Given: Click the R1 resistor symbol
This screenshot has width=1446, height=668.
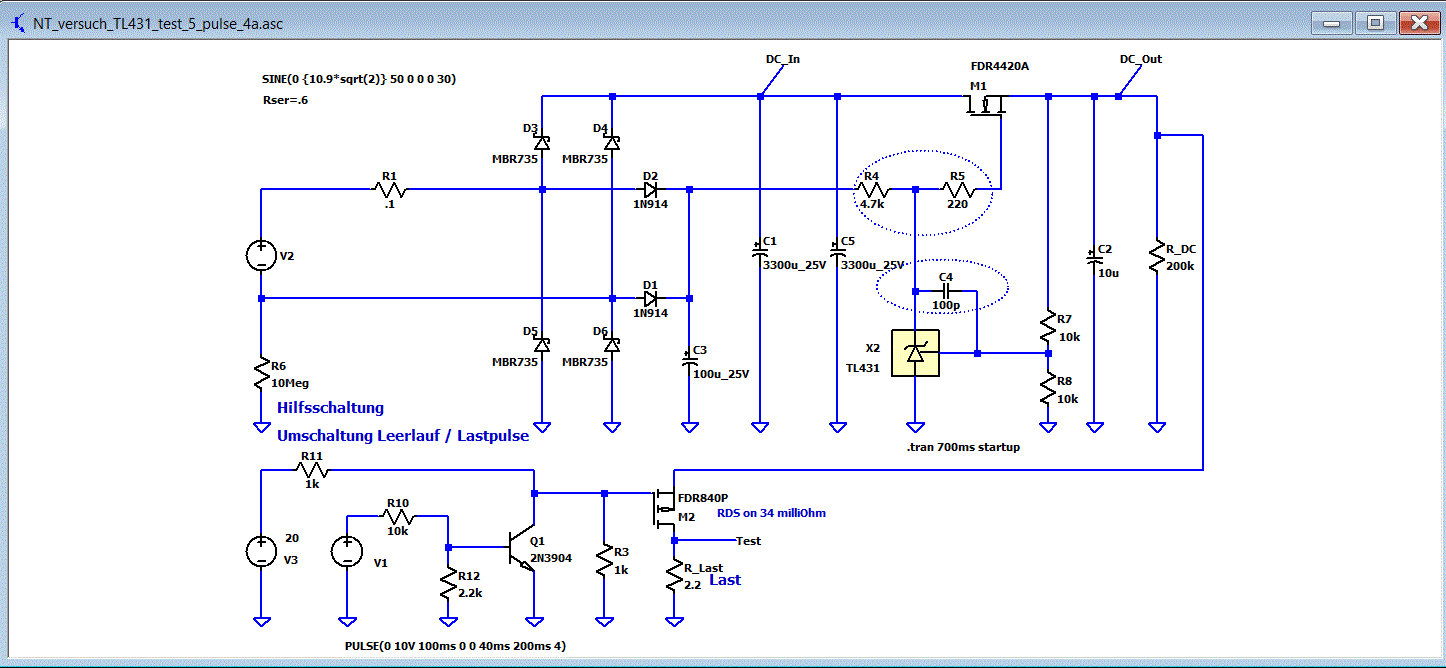Looking at the screenshot, I should pos(389,188).
